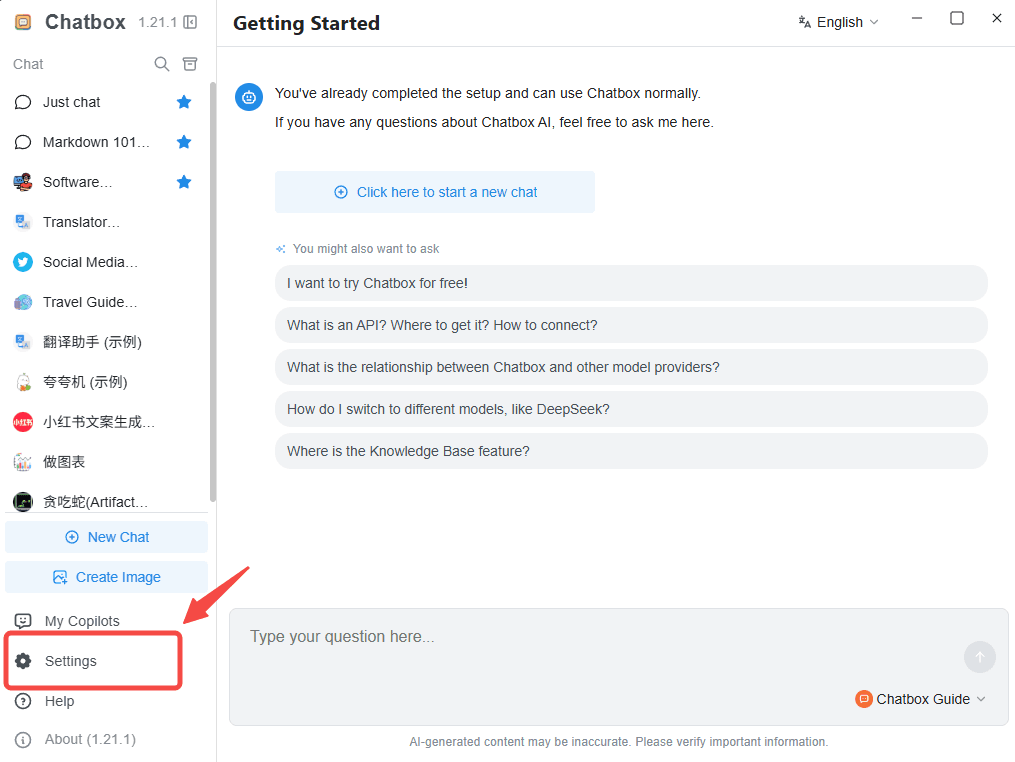The height and width of the screenshot is (762, 1015).
Task: Maximize the Chatbox window
Action: pyautogui.click(x=957, y=19)
